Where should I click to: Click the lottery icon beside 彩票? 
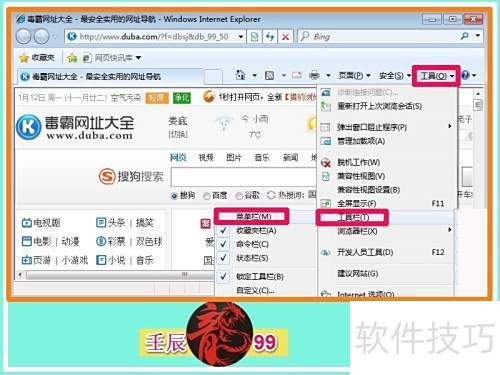tap(101, 241)
